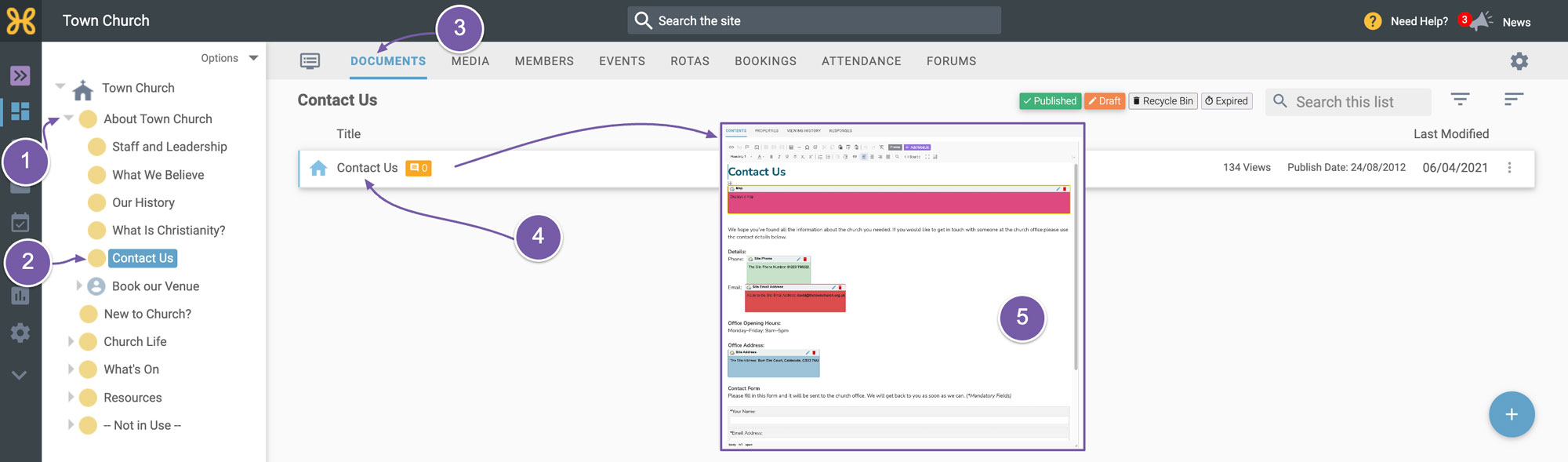Switch to the Events tab
Screen dimensions: 1568x462
(x=622, y=61)
